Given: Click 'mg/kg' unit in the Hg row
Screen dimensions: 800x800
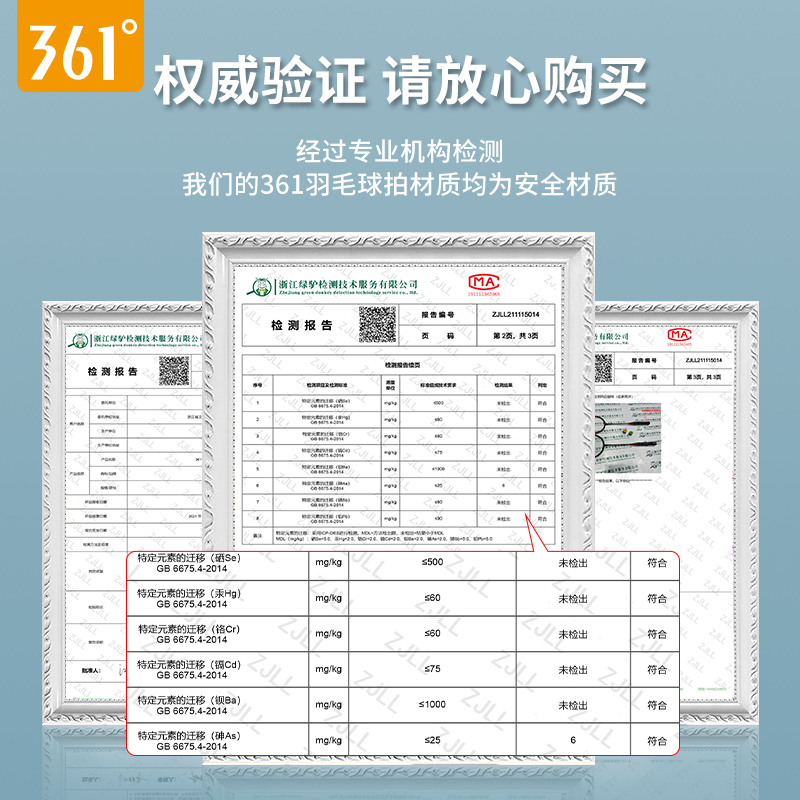Looking at the screenshot, I should (329, 598).
